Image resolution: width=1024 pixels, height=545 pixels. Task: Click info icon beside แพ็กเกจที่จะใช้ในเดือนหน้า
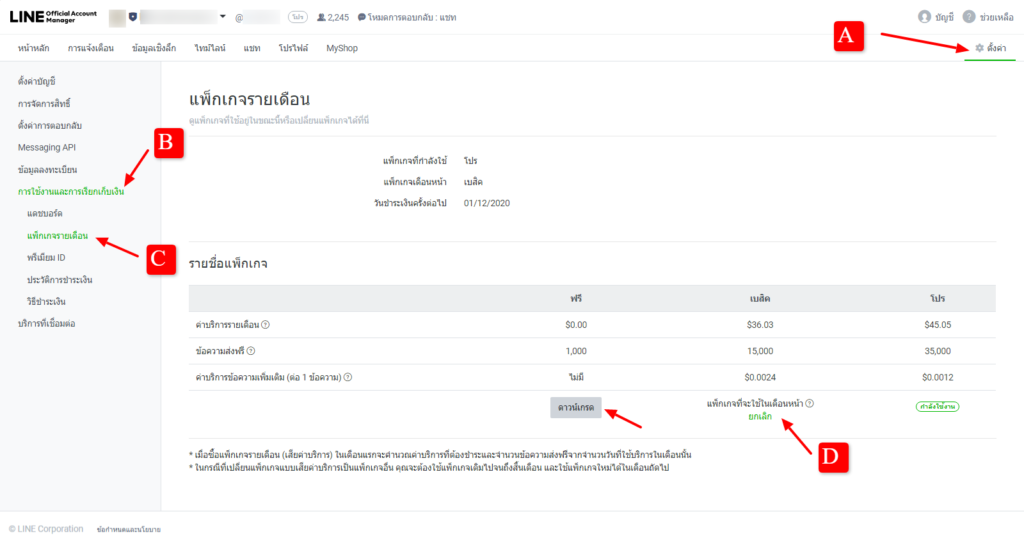810,403
